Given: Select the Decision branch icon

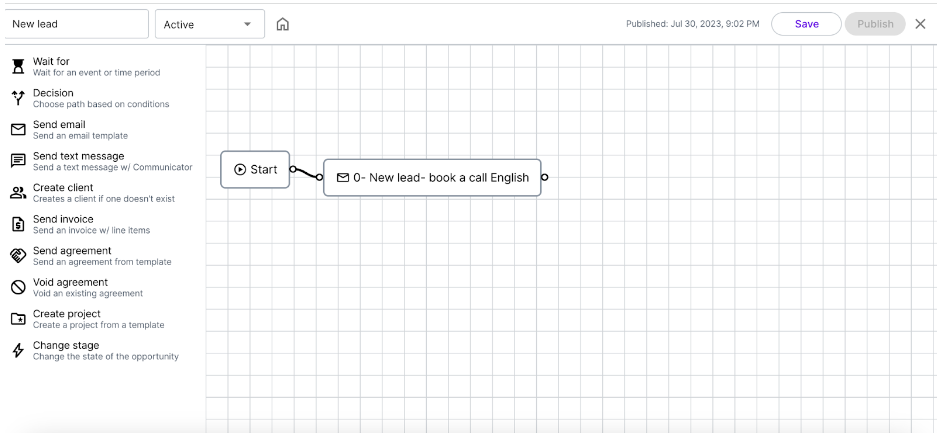Looking at the screenshot, I should coord(18,98).
